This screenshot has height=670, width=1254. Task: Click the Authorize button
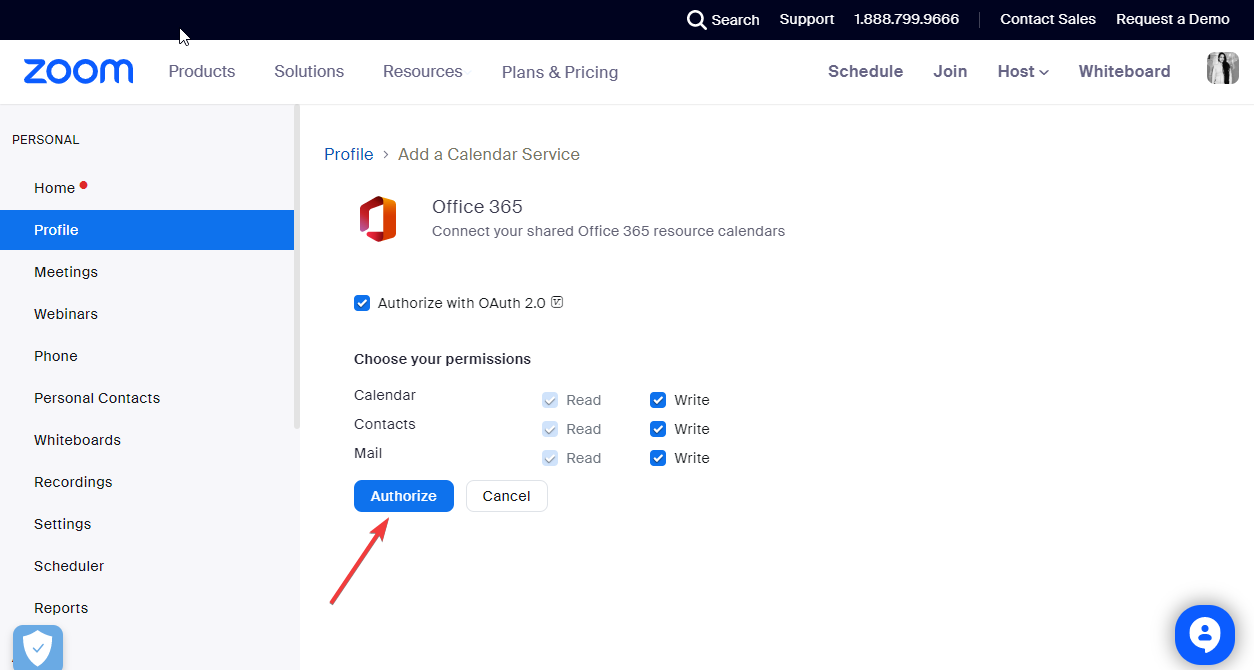[404, 496]
